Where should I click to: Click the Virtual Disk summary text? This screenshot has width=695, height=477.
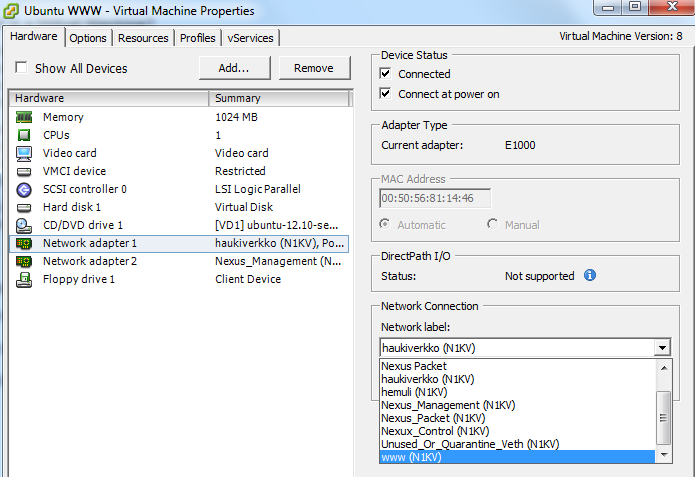point(244,207)
